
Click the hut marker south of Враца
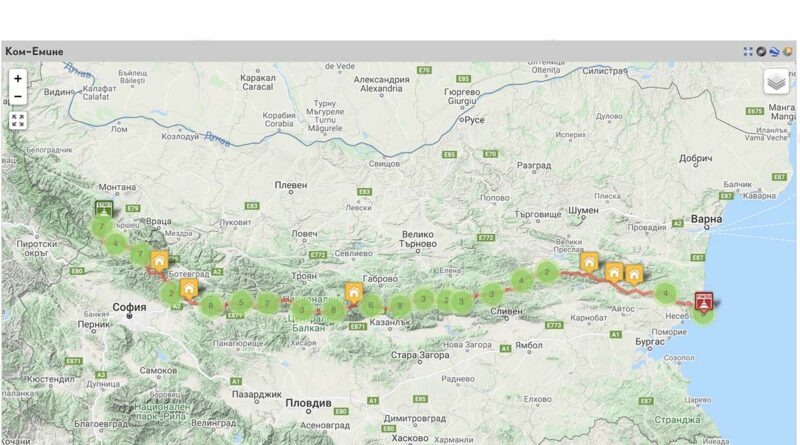tap(159, 262)
